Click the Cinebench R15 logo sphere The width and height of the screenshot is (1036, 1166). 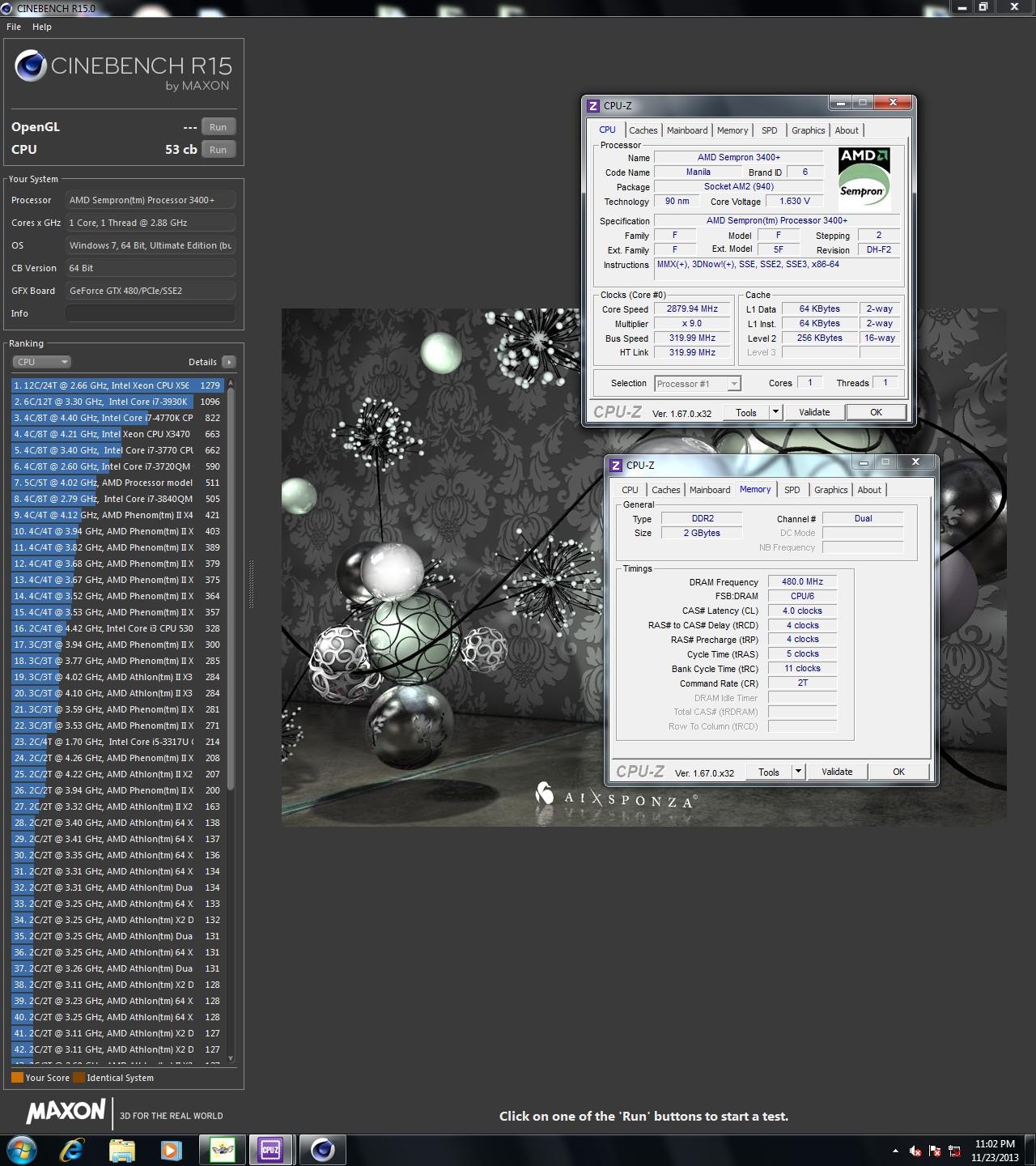[x=30, y=66]
